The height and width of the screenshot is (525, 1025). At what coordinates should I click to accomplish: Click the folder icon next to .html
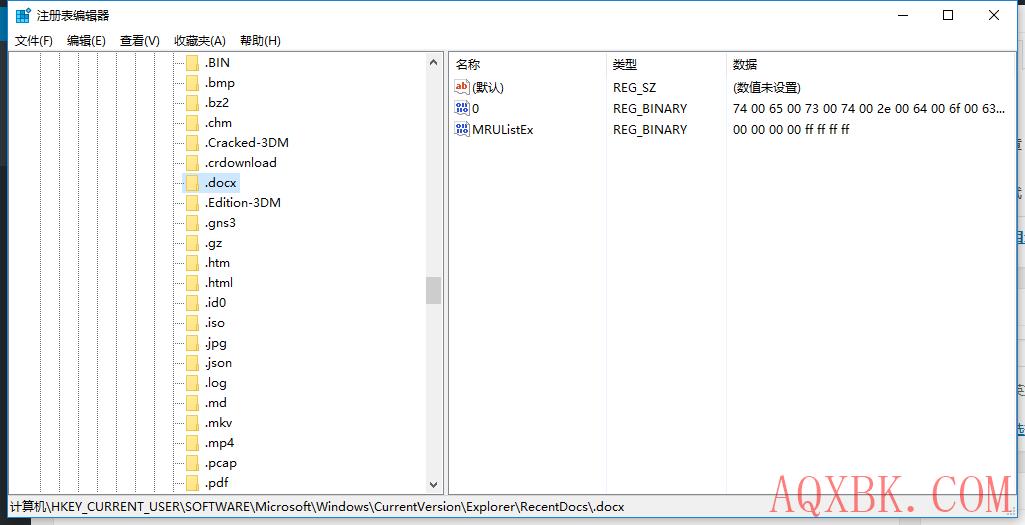[x=192, y=283]
